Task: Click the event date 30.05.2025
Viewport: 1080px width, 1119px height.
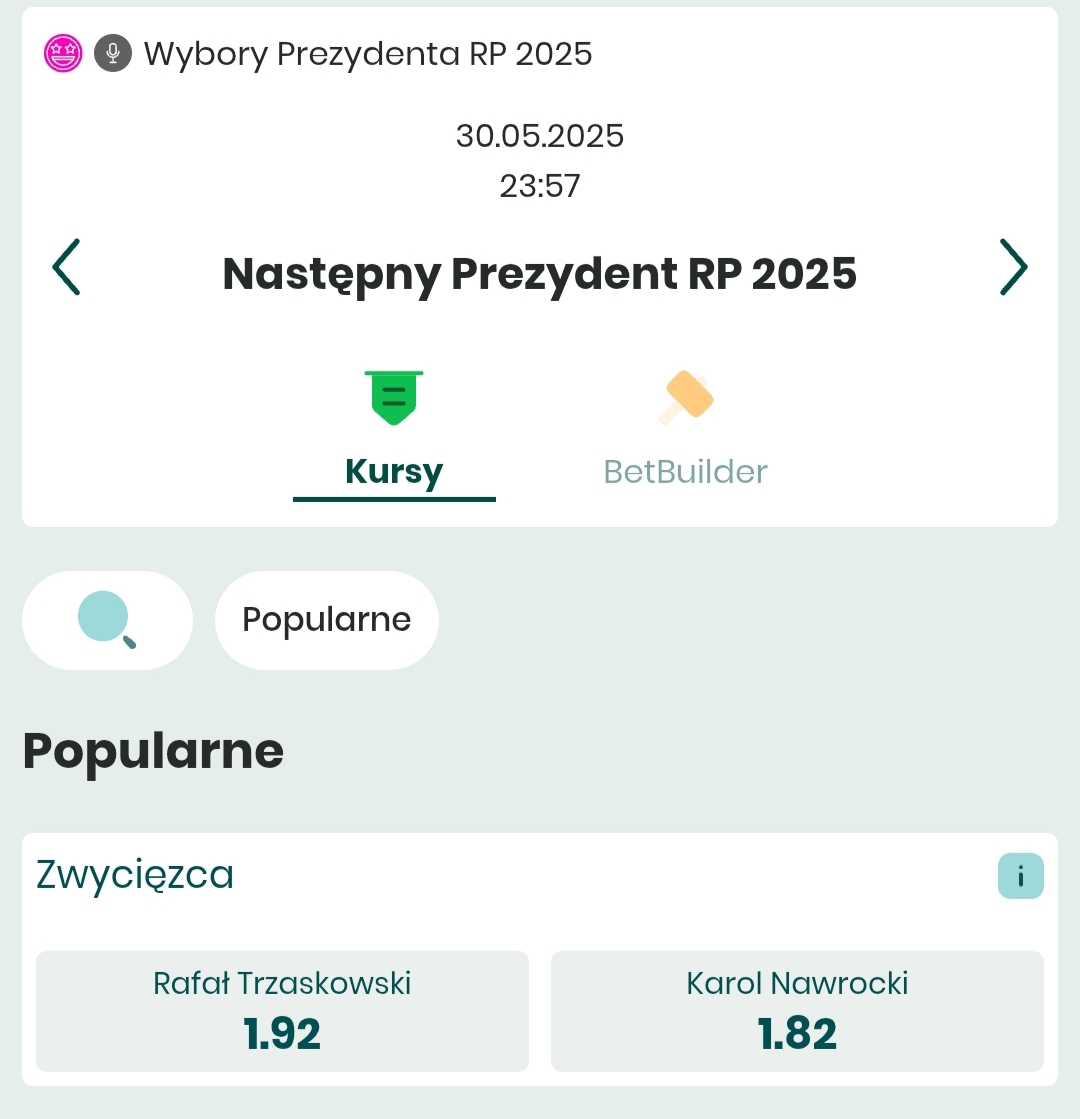Action: pos(540,135)
